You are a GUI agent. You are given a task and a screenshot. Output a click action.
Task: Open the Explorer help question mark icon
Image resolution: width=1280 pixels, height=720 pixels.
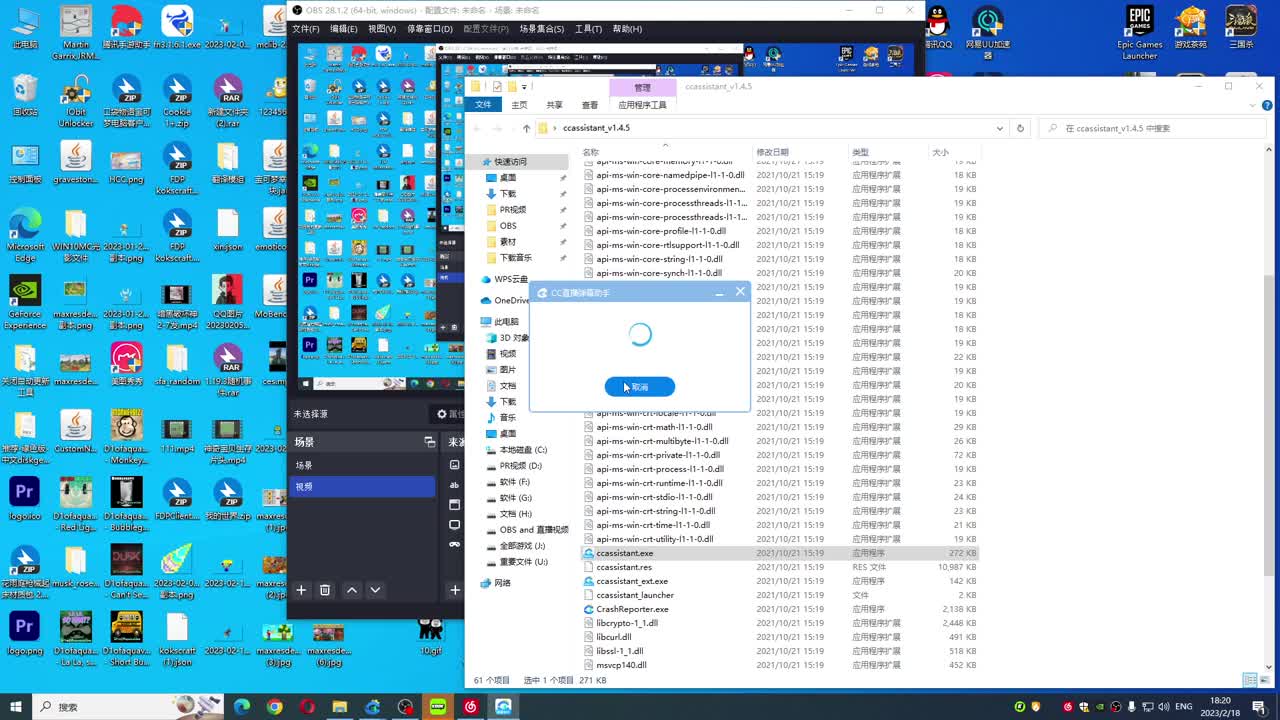tap(1266, 105)
